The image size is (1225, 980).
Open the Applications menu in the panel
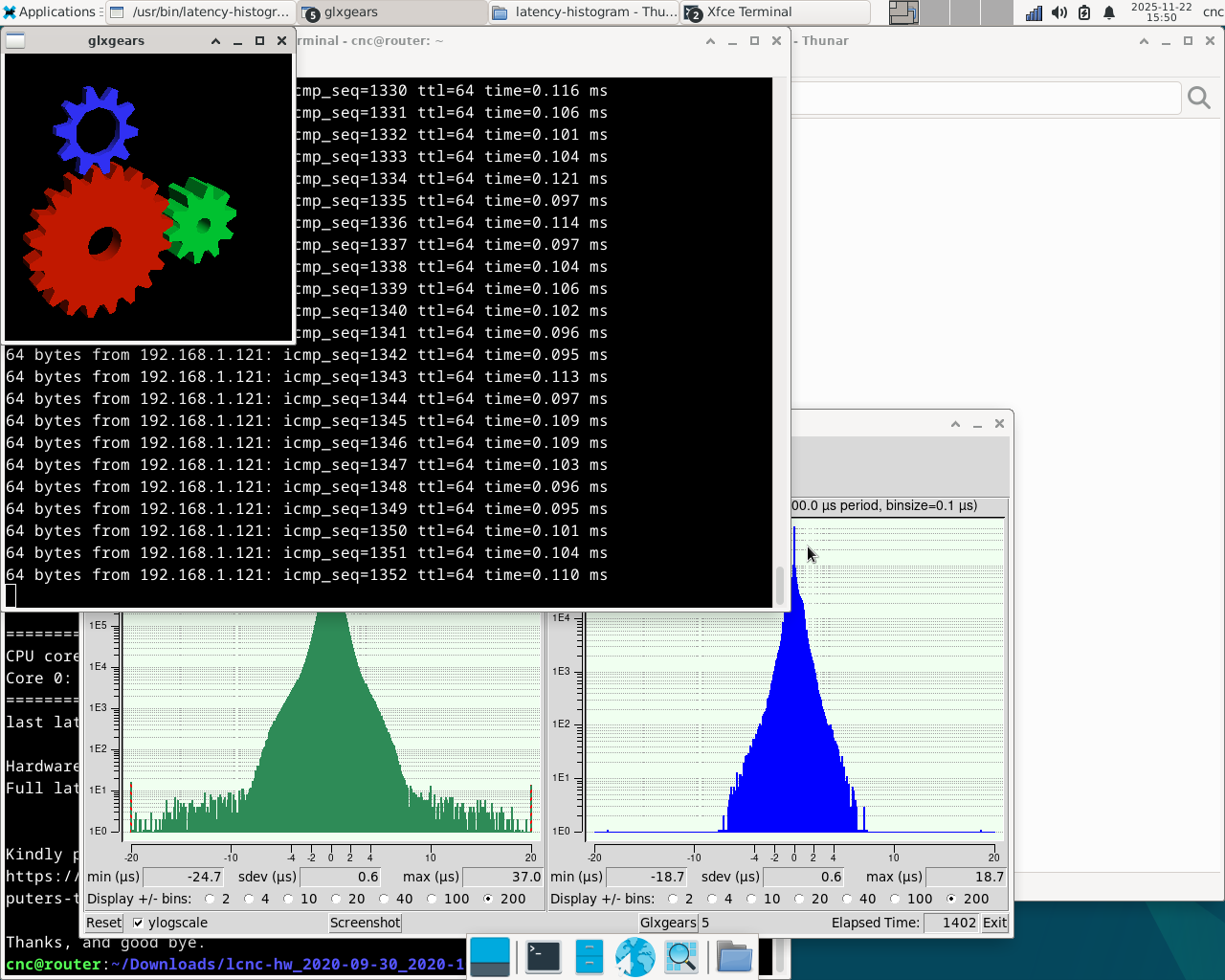point(50,12)
